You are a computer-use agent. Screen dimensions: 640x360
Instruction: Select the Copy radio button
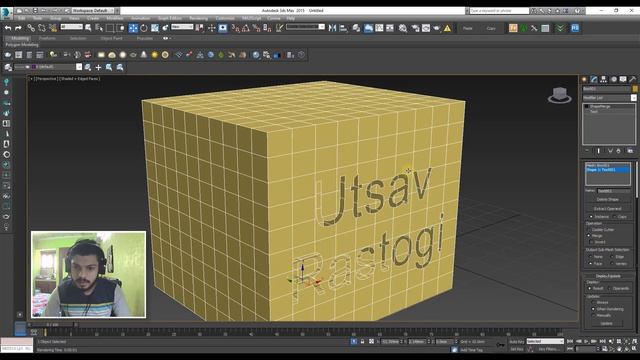[x=615, y=217]
